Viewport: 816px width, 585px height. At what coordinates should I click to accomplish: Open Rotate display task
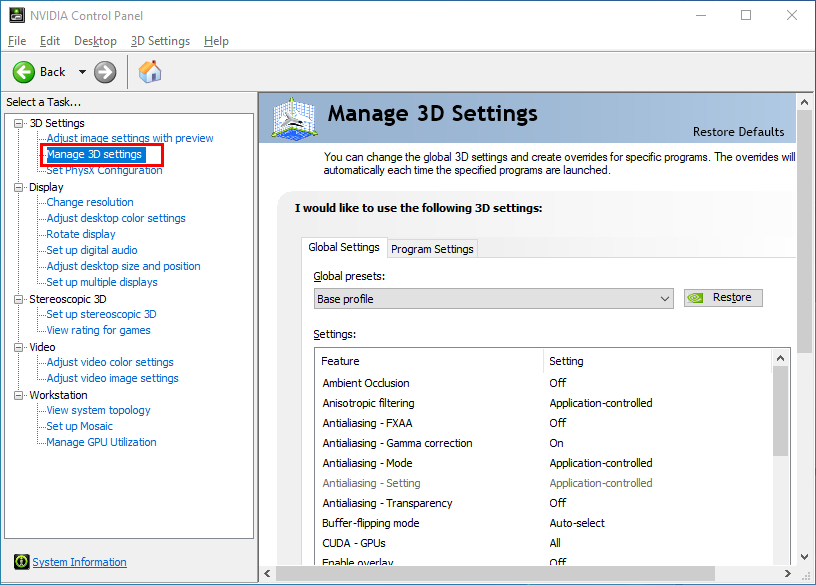pyautogui.click(x=81, y=234)
